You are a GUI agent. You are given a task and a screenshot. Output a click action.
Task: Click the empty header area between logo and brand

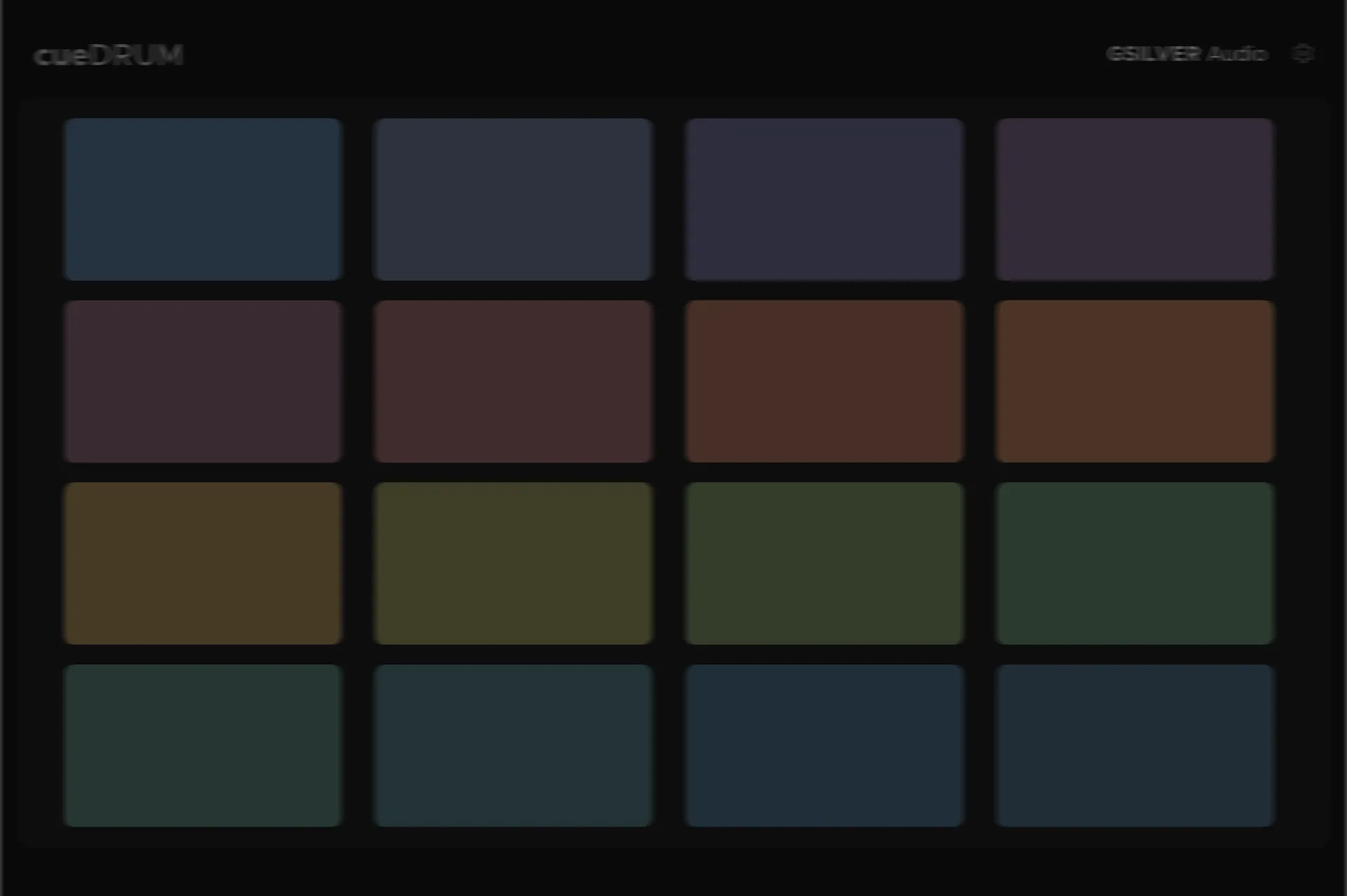644,55
